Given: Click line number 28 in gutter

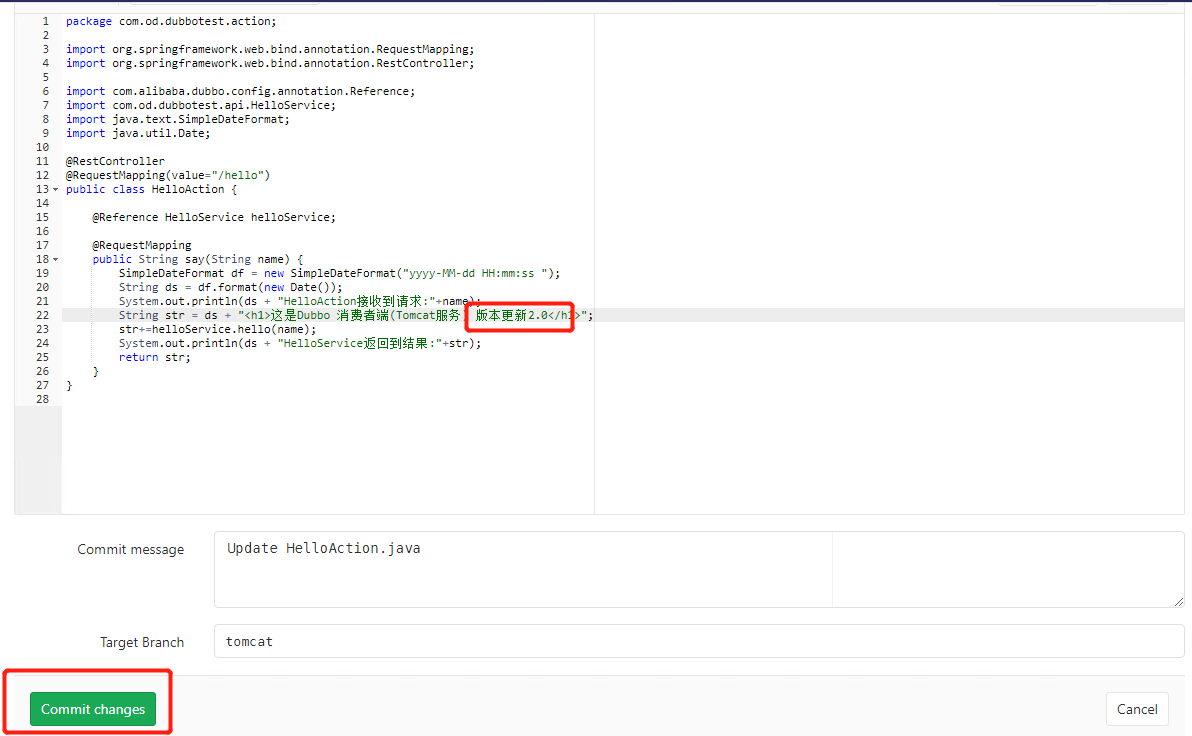Looking at the screenshot, I should 42,399.
